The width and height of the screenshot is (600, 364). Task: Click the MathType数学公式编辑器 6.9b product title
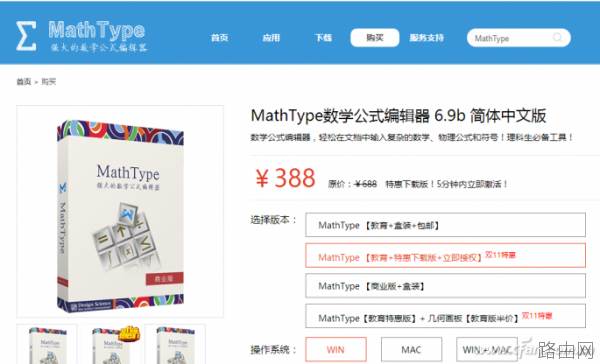[x=398, y=116]
